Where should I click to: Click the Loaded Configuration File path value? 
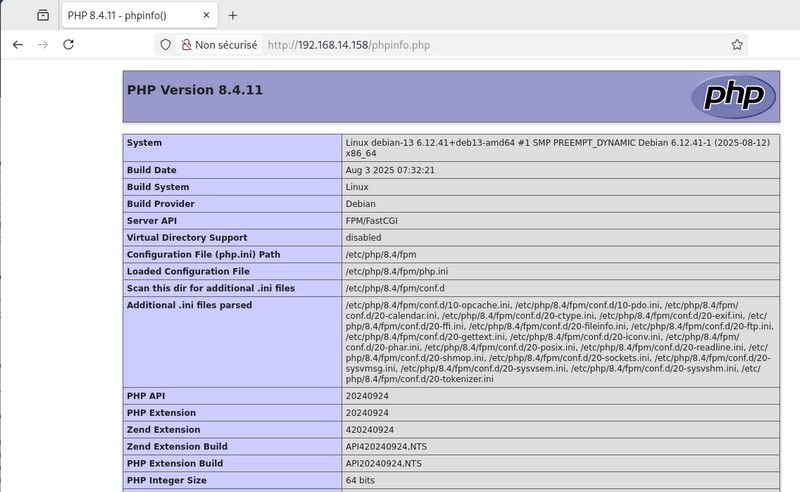click(397, 271)
